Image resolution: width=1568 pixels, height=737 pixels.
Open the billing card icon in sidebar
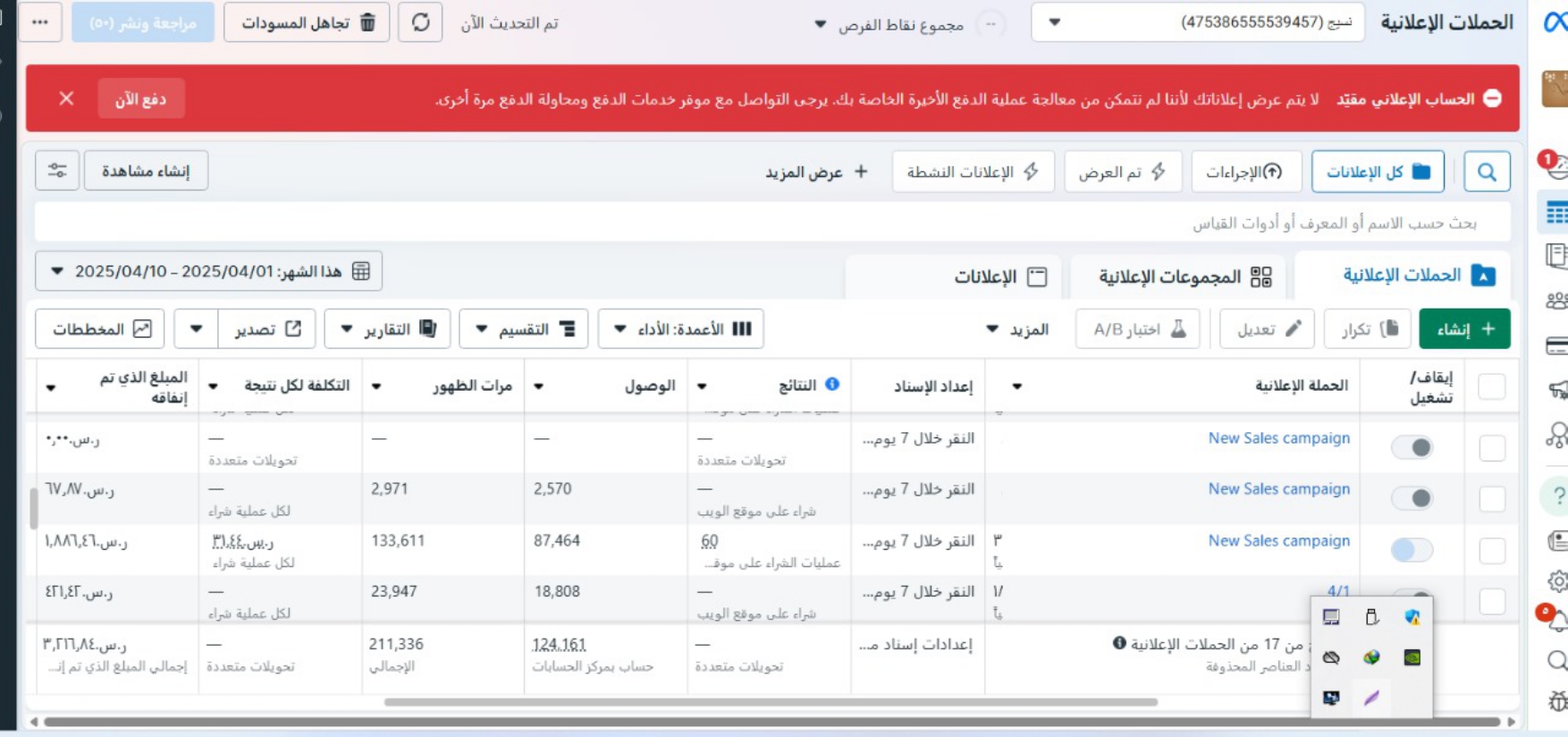click(x=1556, y=345)
